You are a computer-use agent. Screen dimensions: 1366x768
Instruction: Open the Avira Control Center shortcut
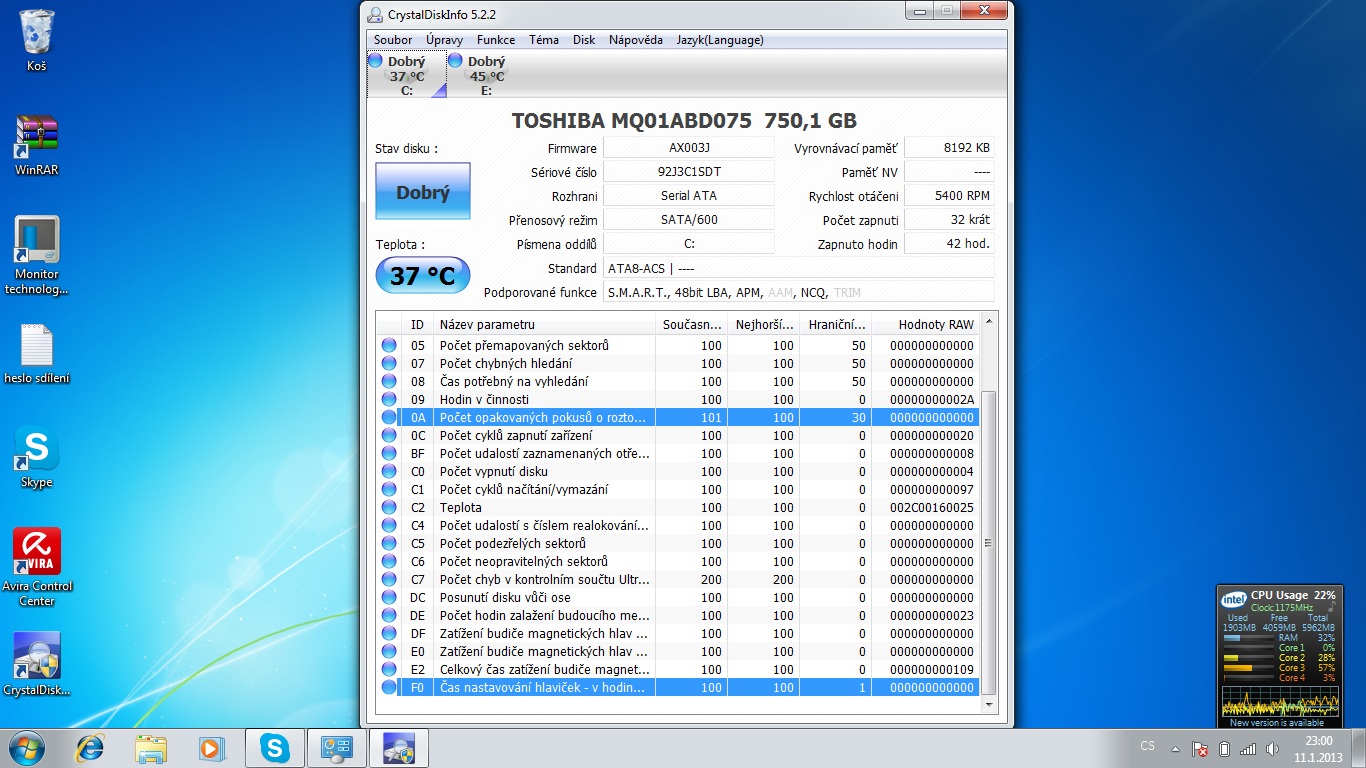coord(37,567)
